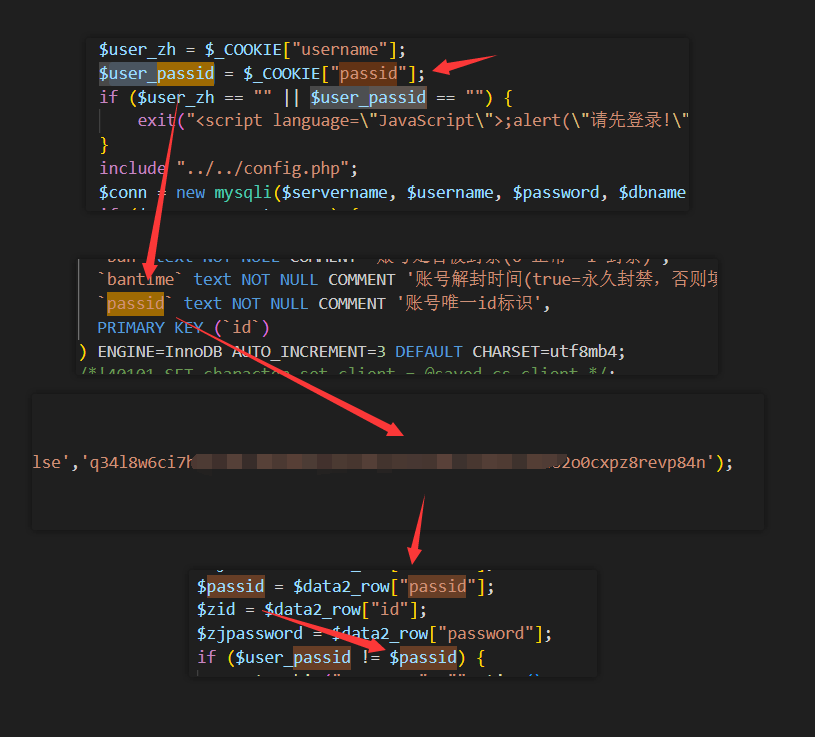Select the "id" key in $data2_row

pos(389,610)
